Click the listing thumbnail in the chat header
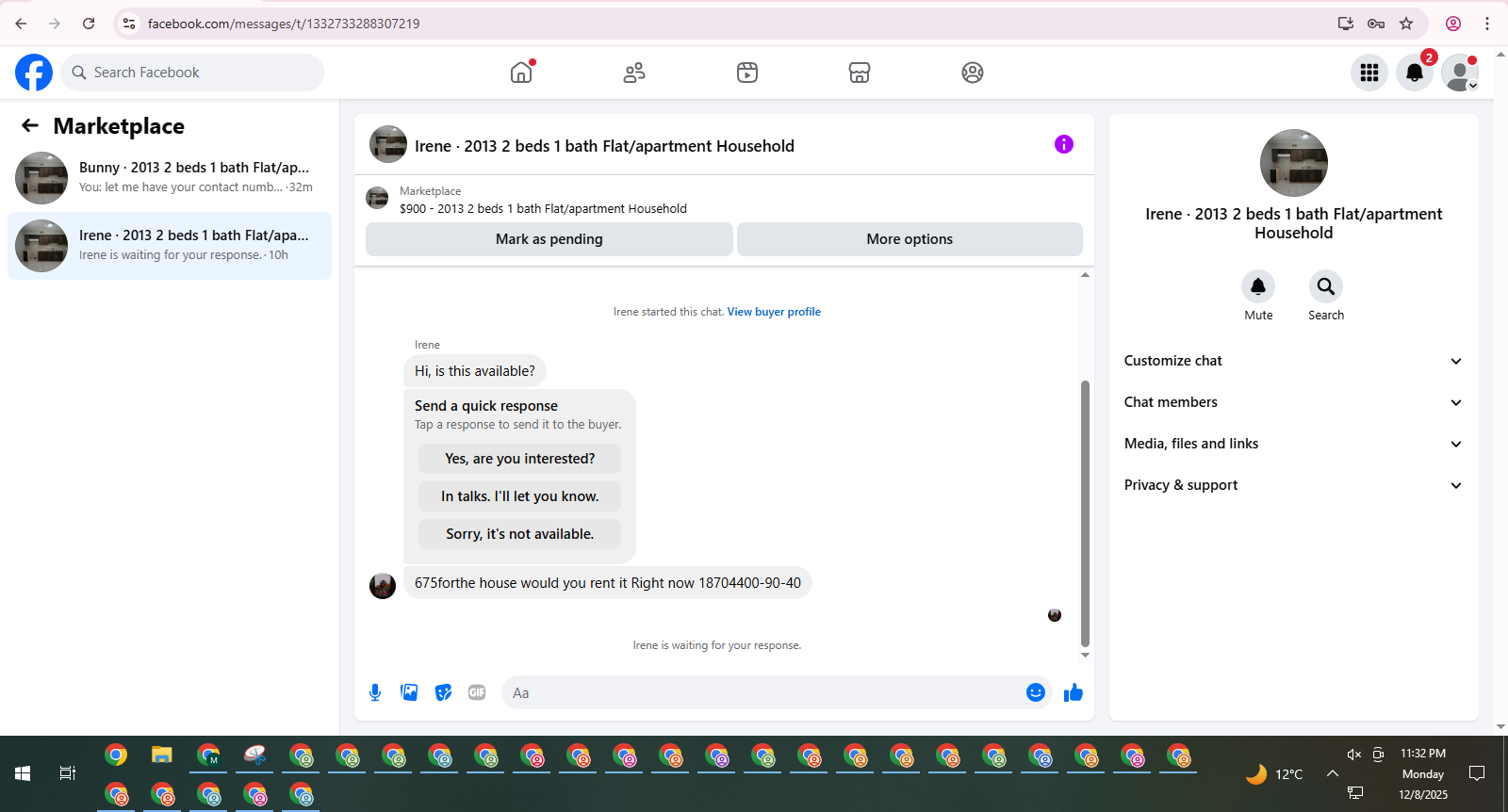The image size is (1508, 812). click(388, 144)
